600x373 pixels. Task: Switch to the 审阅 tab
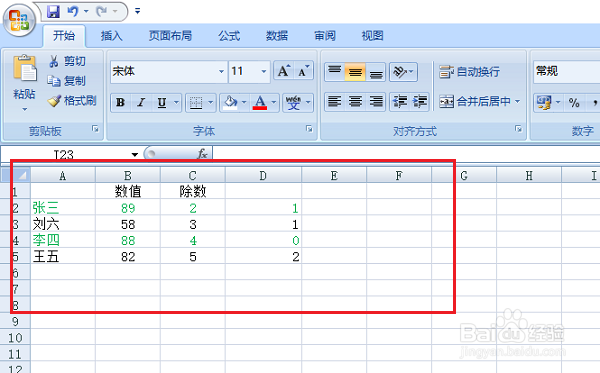coord(325,36)
